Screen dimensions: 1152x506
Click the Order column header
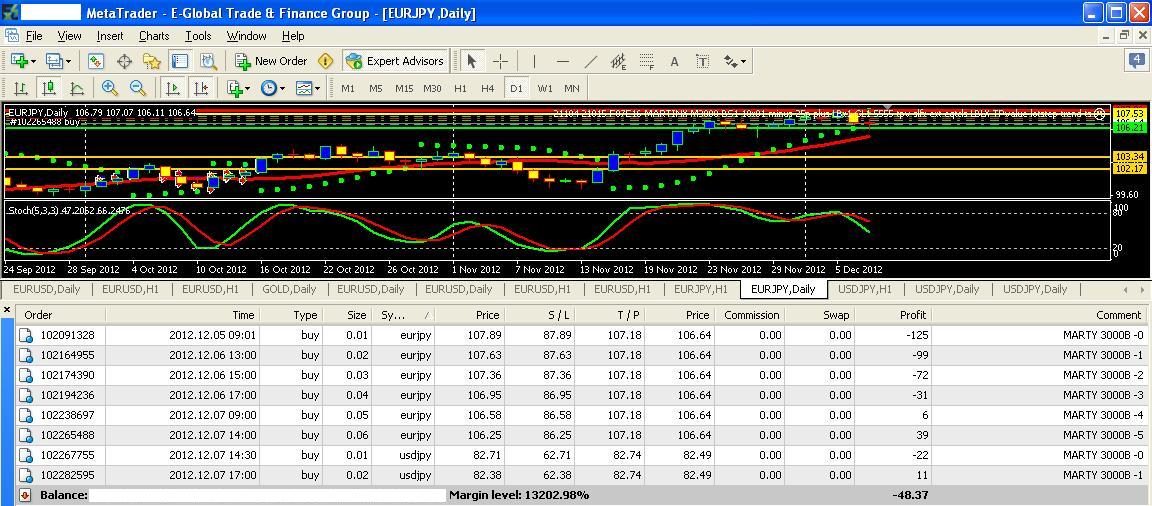[x=61, y=315]
